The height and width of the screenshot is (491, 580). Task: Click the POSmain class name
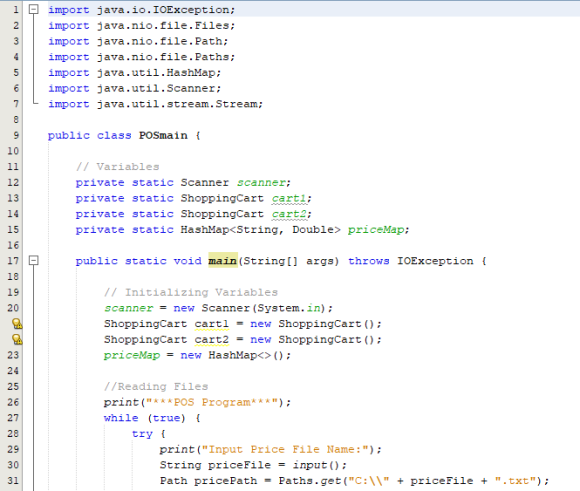[163, 135]
